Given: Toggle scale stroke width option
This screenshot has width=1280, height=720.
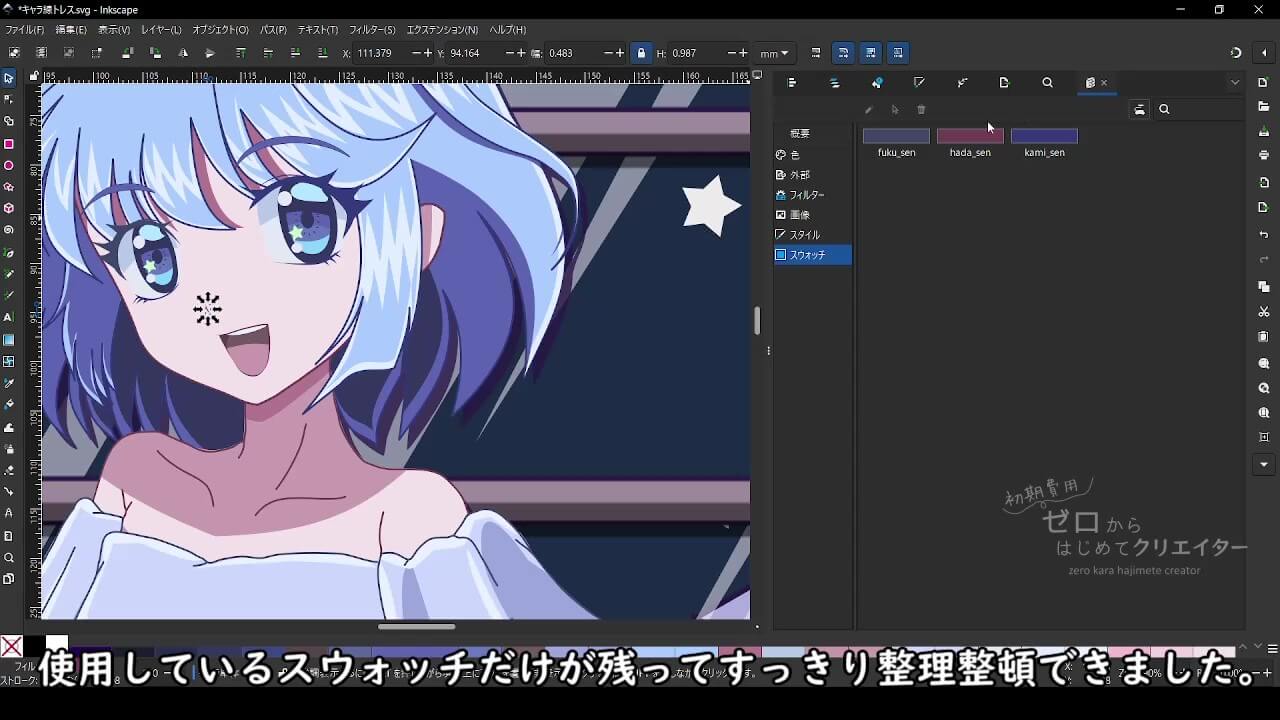Looking at the screenshot, I should click(x=816, y=53).
